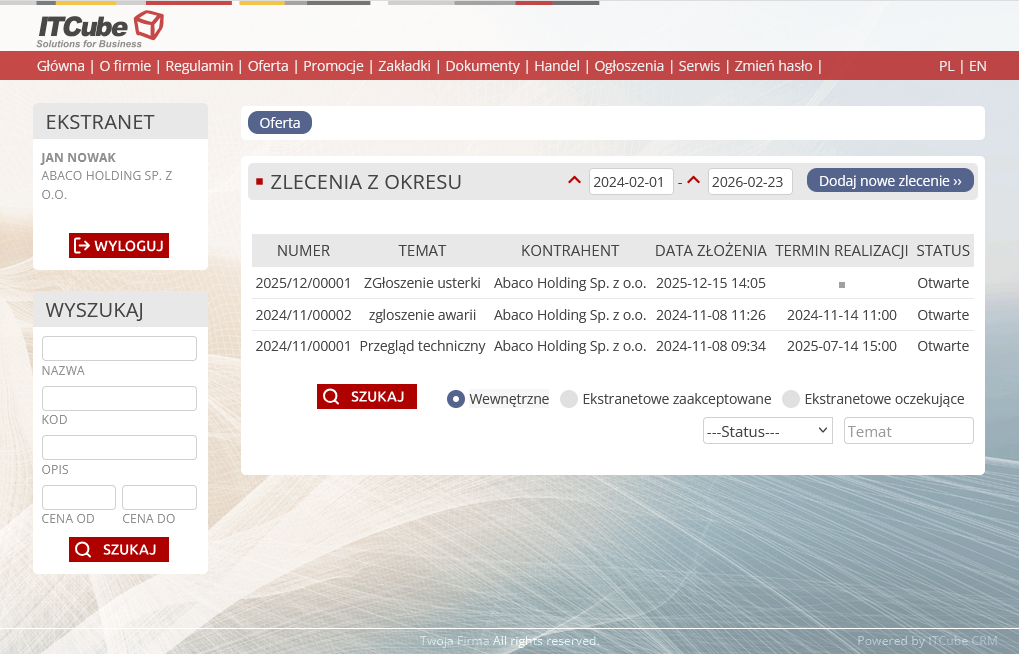Click the small red square beside Zlecenia title

tap(259, 182)
